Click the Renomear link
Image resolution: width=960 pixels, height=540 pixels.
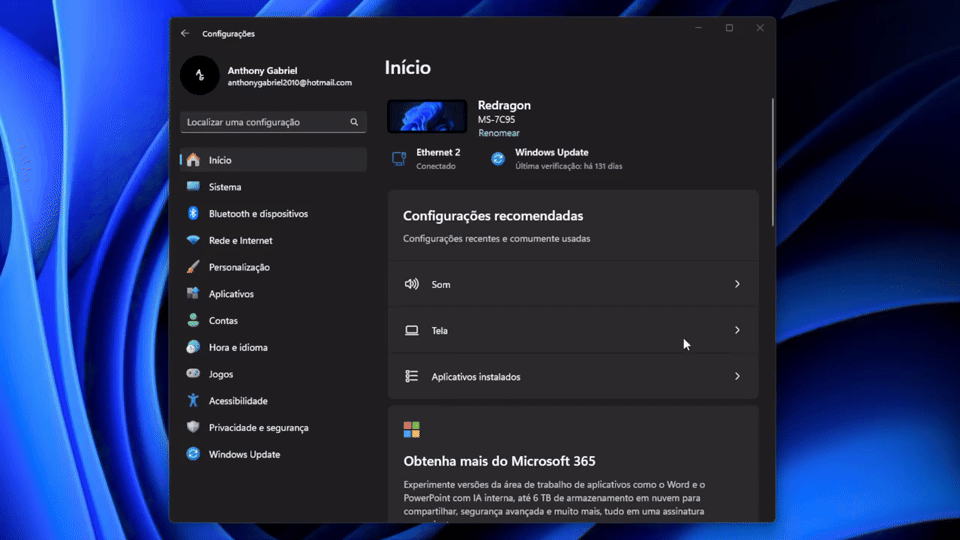click(498, 133)
